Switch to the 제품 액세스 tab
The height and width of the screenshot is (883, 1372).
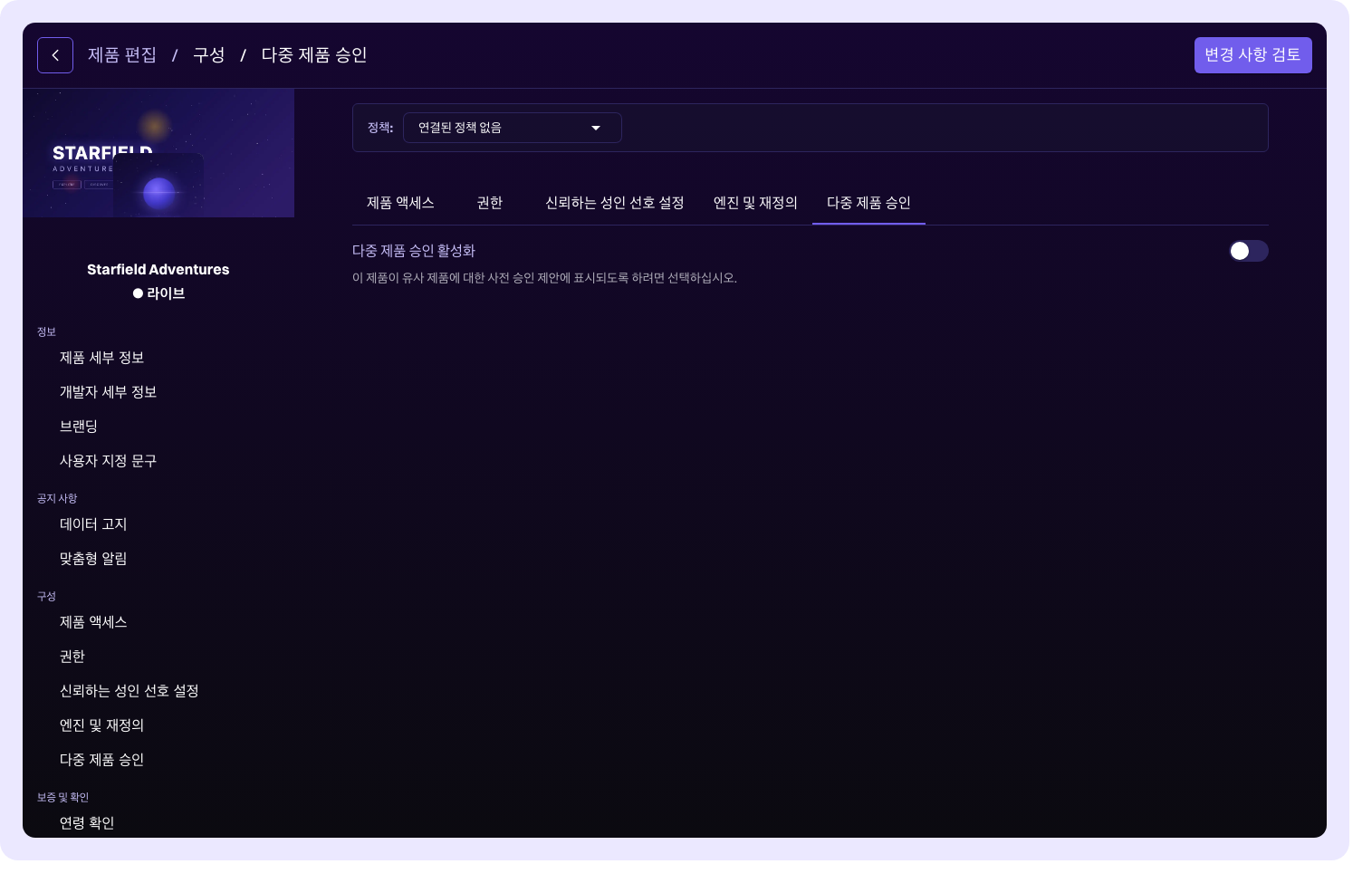(400, 203)
